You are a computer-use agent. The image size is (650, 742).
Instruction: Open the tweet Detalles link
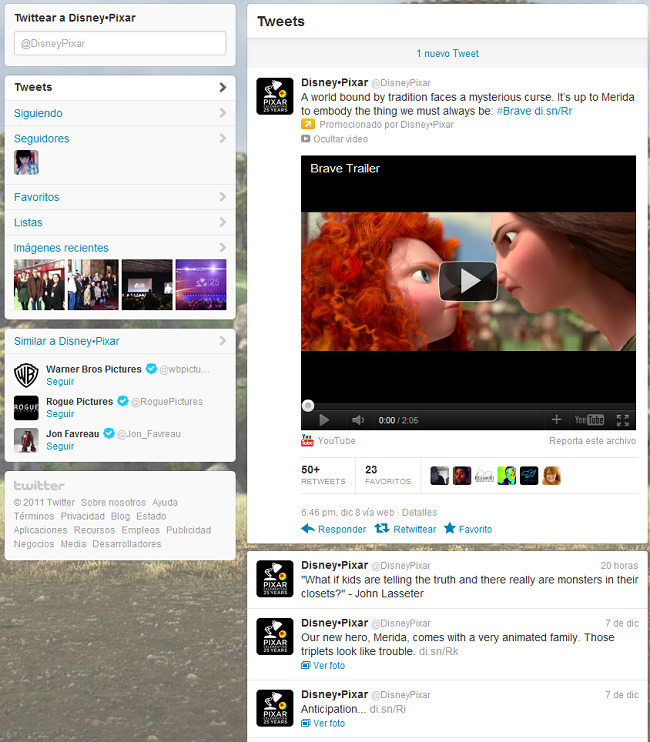420,512
